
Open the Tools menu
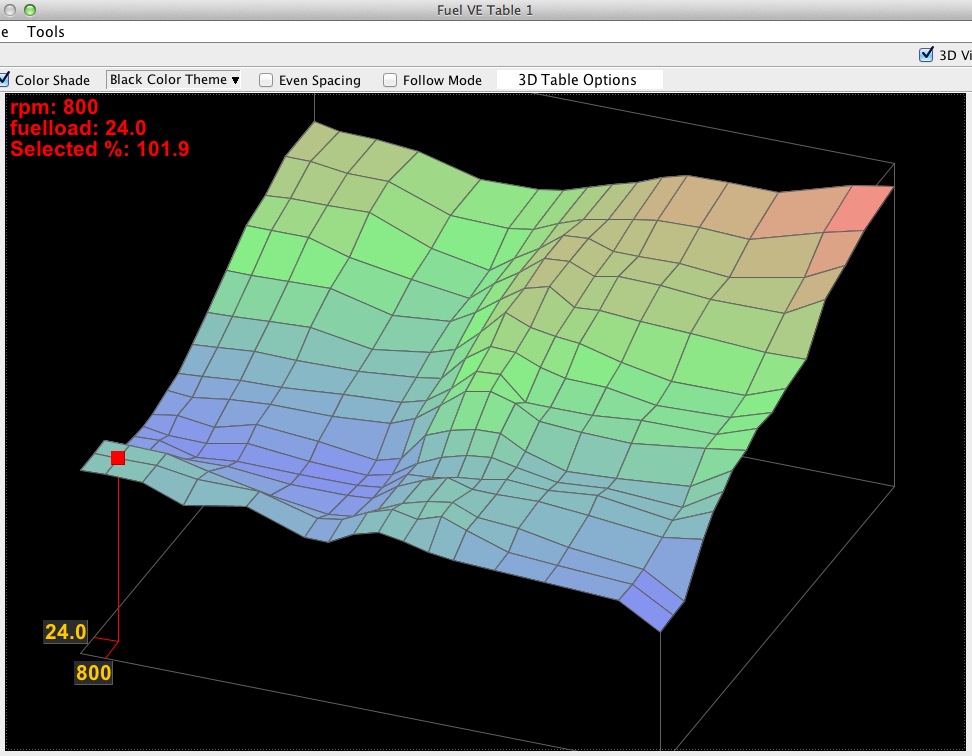[x=46, y=31]
